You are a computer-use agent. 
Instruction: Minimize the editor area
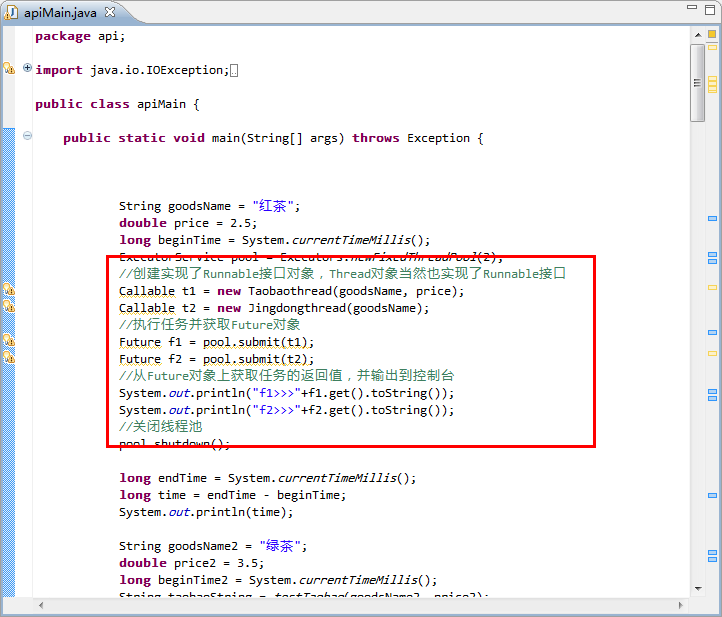(x=692, y=7)
